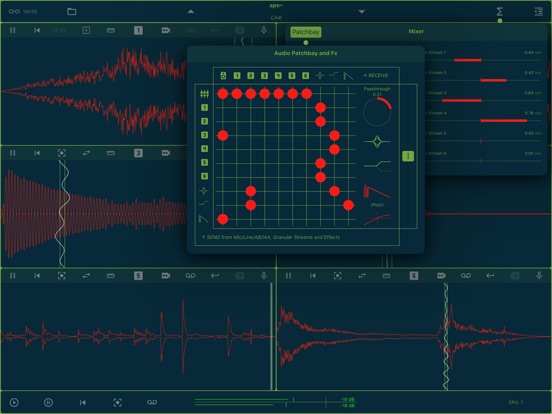Toggle patch node: send 3 to speaker output column
The width and height of the screenshot is (552, 414).
point(223,135)
